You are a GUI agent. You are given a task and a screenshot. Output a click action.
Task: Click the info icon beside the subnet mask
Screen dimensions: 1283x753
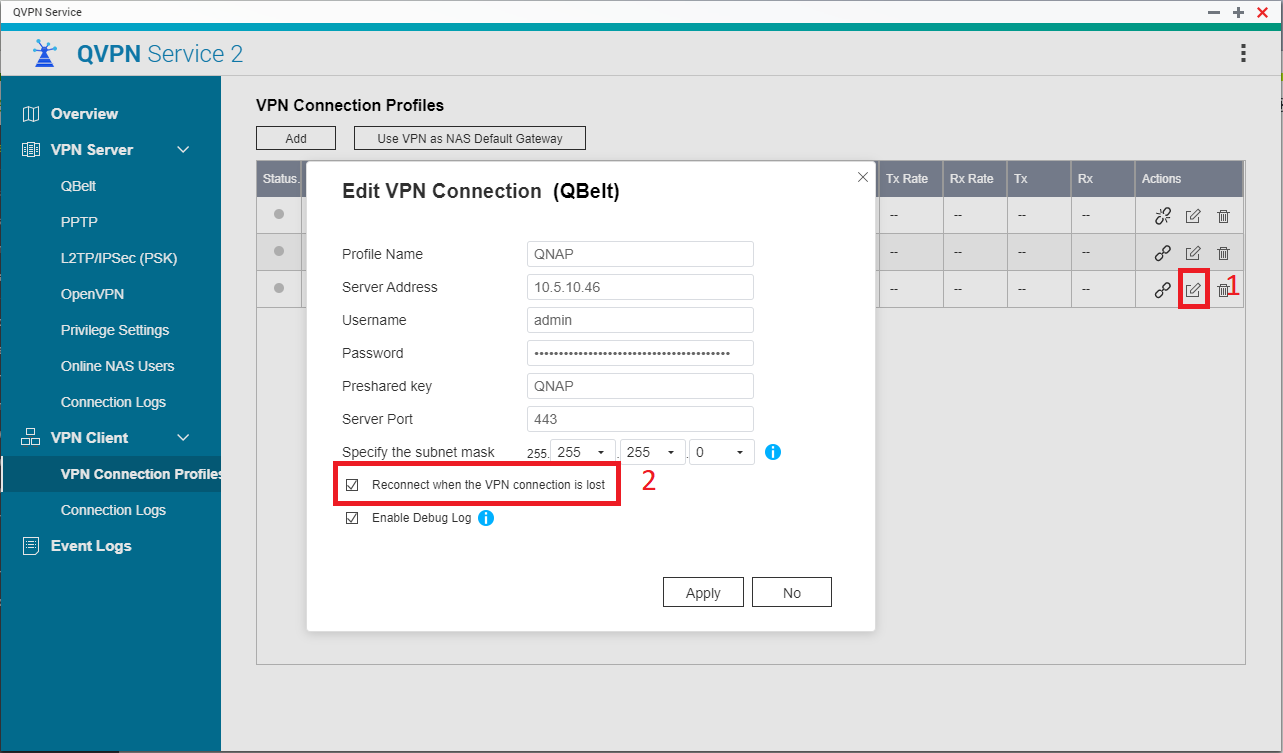click(x=772, y=451)
